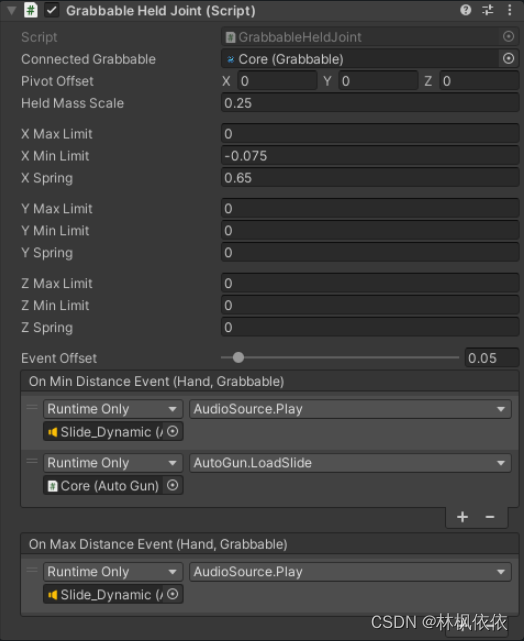The width and height of the screenshot is (524, 641).
Task: Click the X Spring label
Action: pyautogui.click(x=47, y=178)
